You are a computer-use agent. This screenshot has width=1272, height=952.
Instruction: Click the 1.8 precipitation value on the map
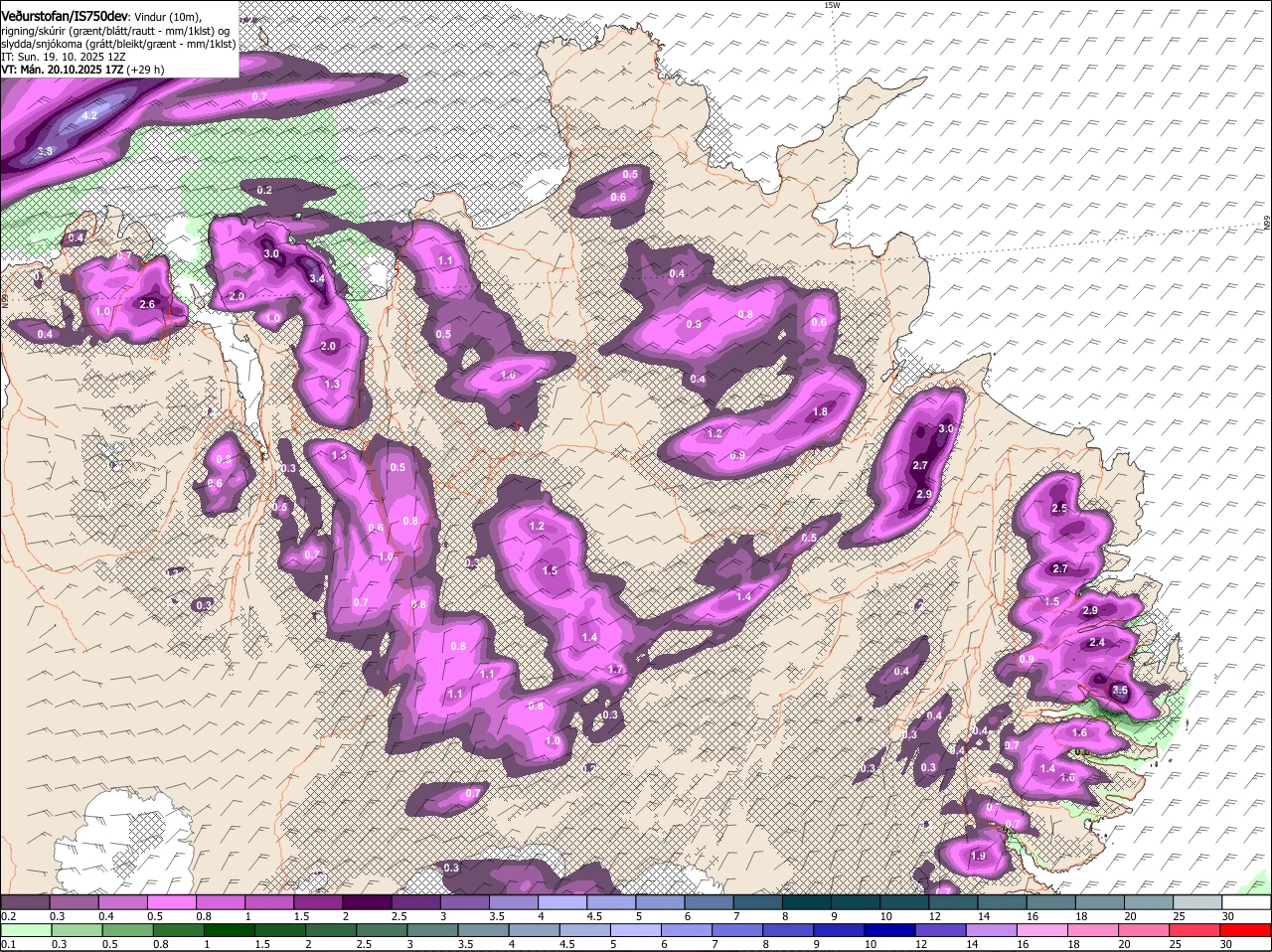(x=820, y=411)
